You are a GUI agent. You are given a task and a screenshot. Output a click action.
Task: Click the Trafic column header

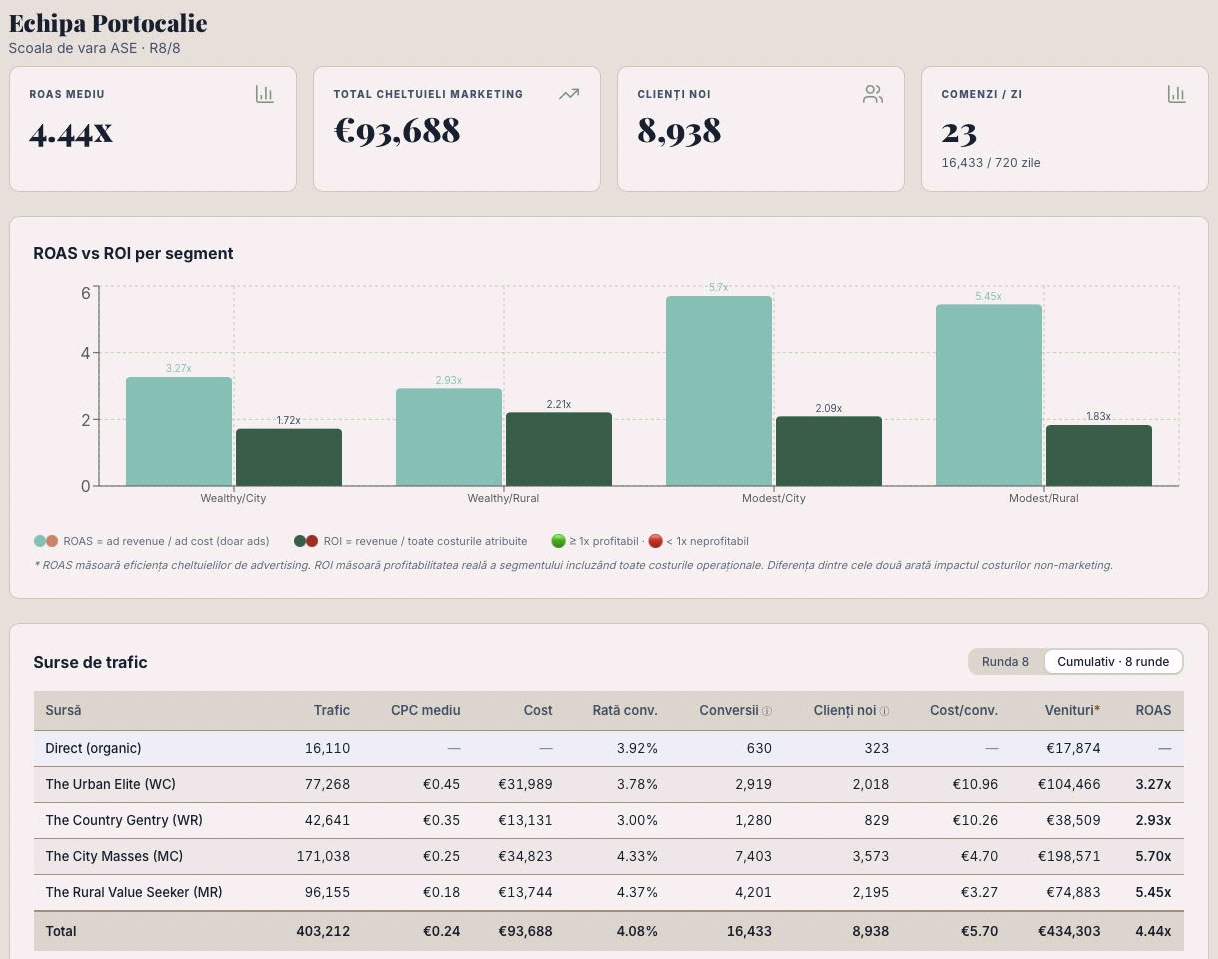point(331,710)
